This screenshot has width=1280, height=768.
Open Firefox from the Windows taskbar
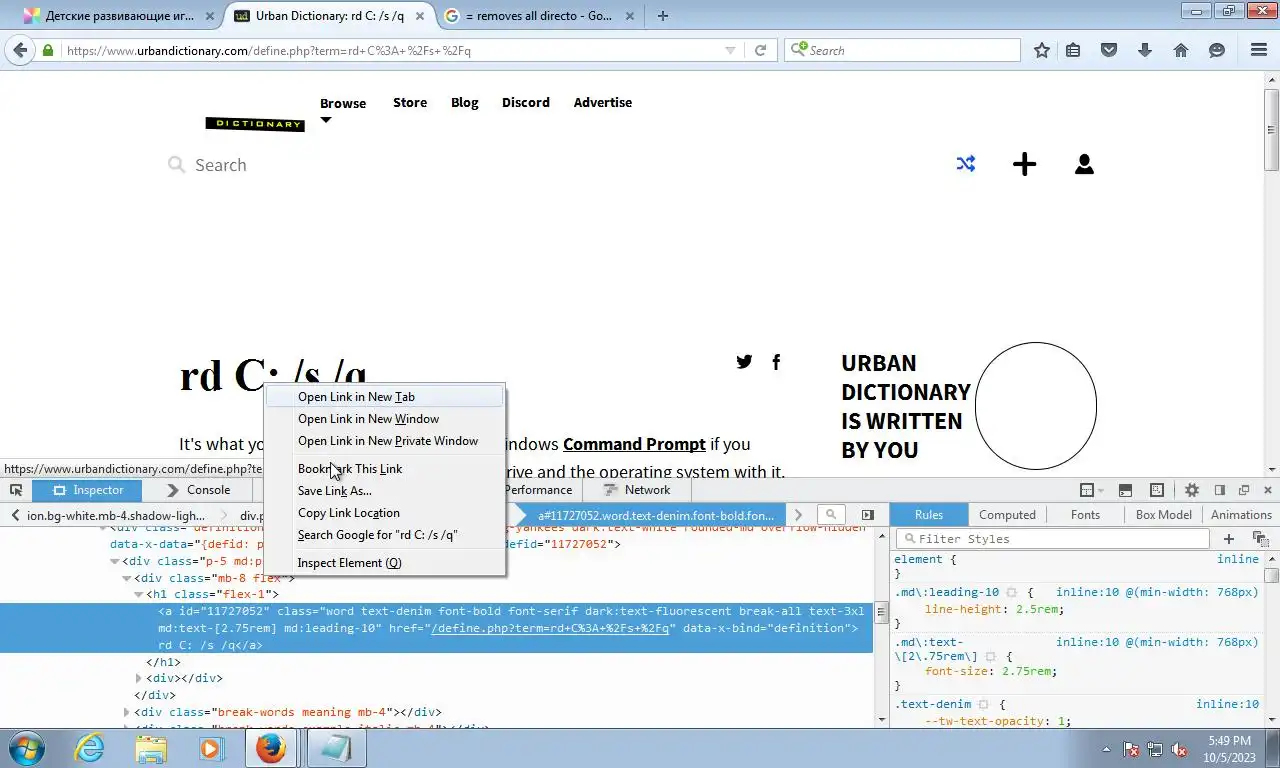point(270,748)
